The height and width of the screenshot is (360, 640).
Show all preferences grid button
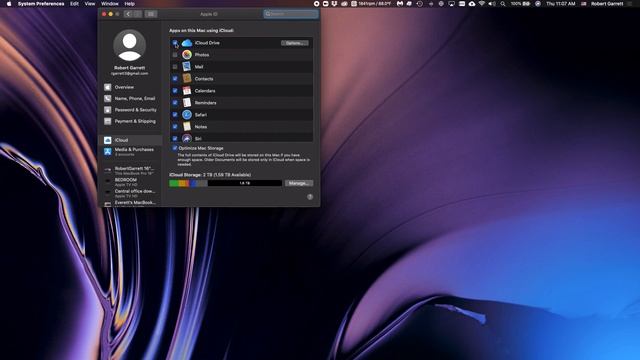coord(151,14)
